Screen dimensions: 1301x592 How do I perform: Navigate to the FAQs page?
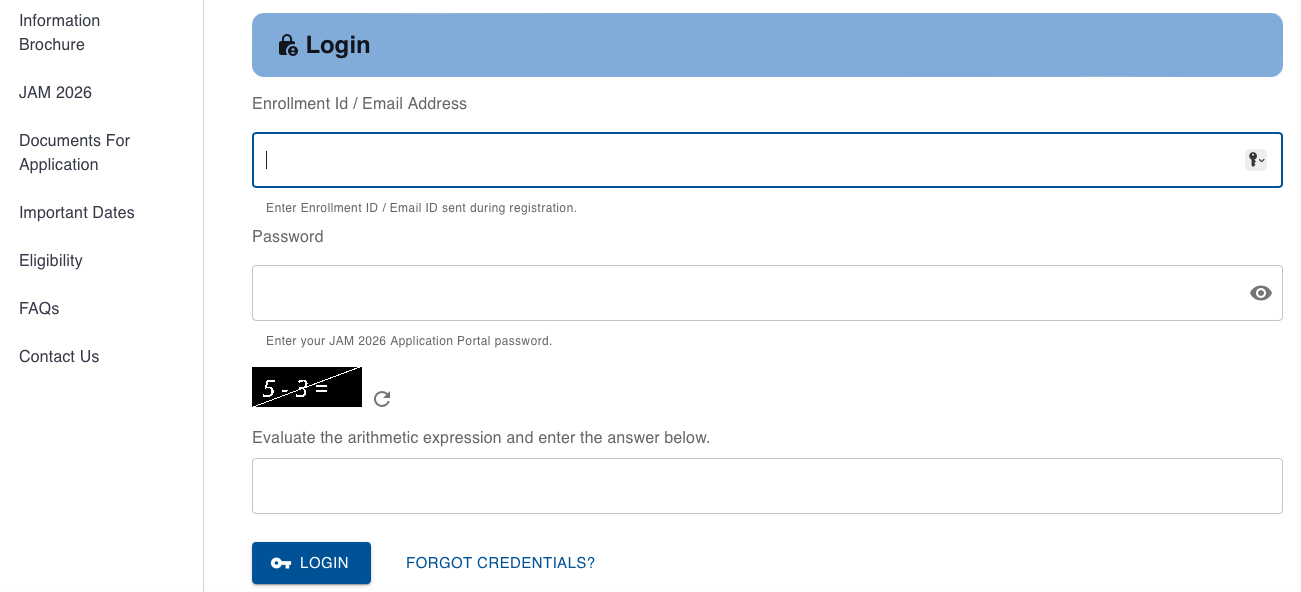click(x=39, y=308)
